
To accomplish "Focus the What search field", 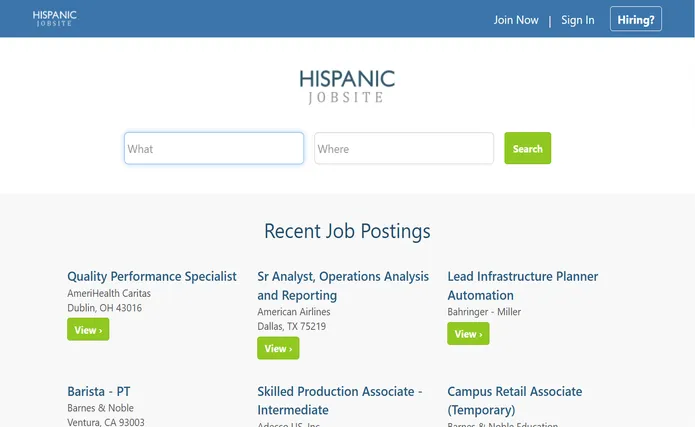I will click(214, 148).
